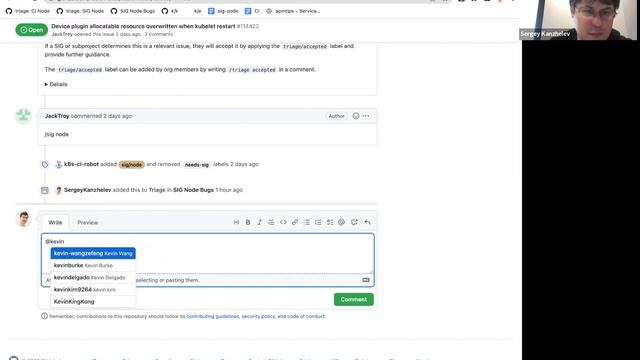Open the contributing guidelines link
This screenshot has height=360, width=640.
pos(213,316)
